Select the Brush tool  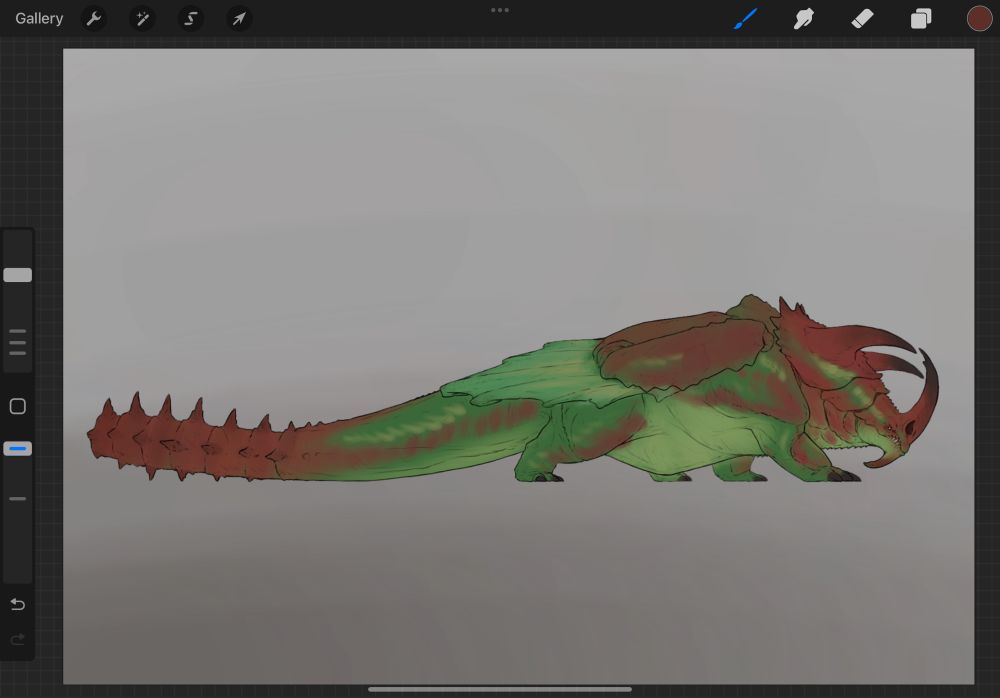click(745, 19)
